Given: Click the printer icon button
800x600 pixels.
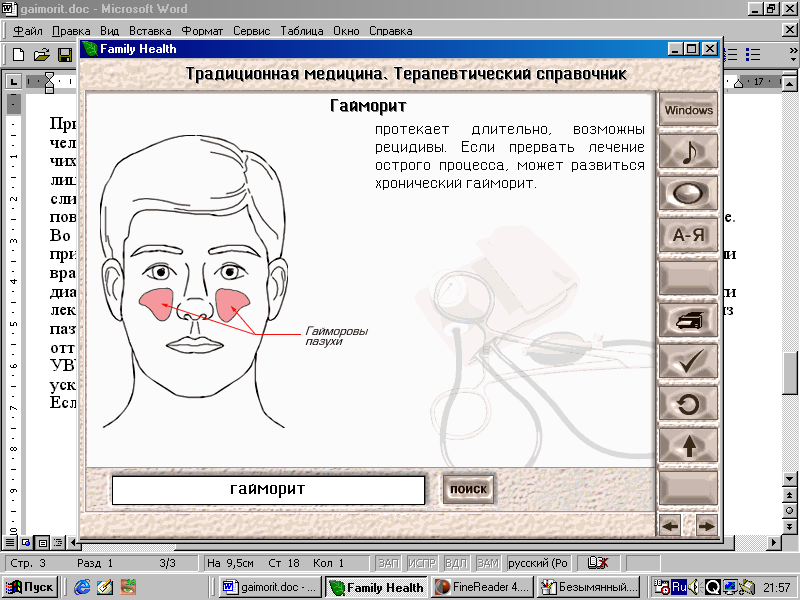Looking at the screenshot, I should tap(688, 319).
